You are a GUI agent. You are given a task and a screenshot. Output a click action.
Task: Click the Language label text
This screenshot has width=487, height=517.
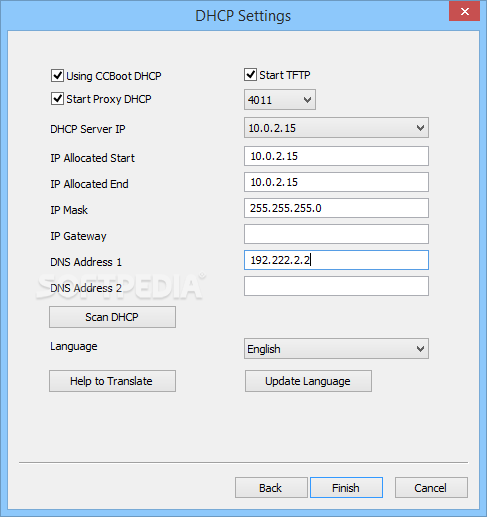pyautogui.click(x=74, y=346)
